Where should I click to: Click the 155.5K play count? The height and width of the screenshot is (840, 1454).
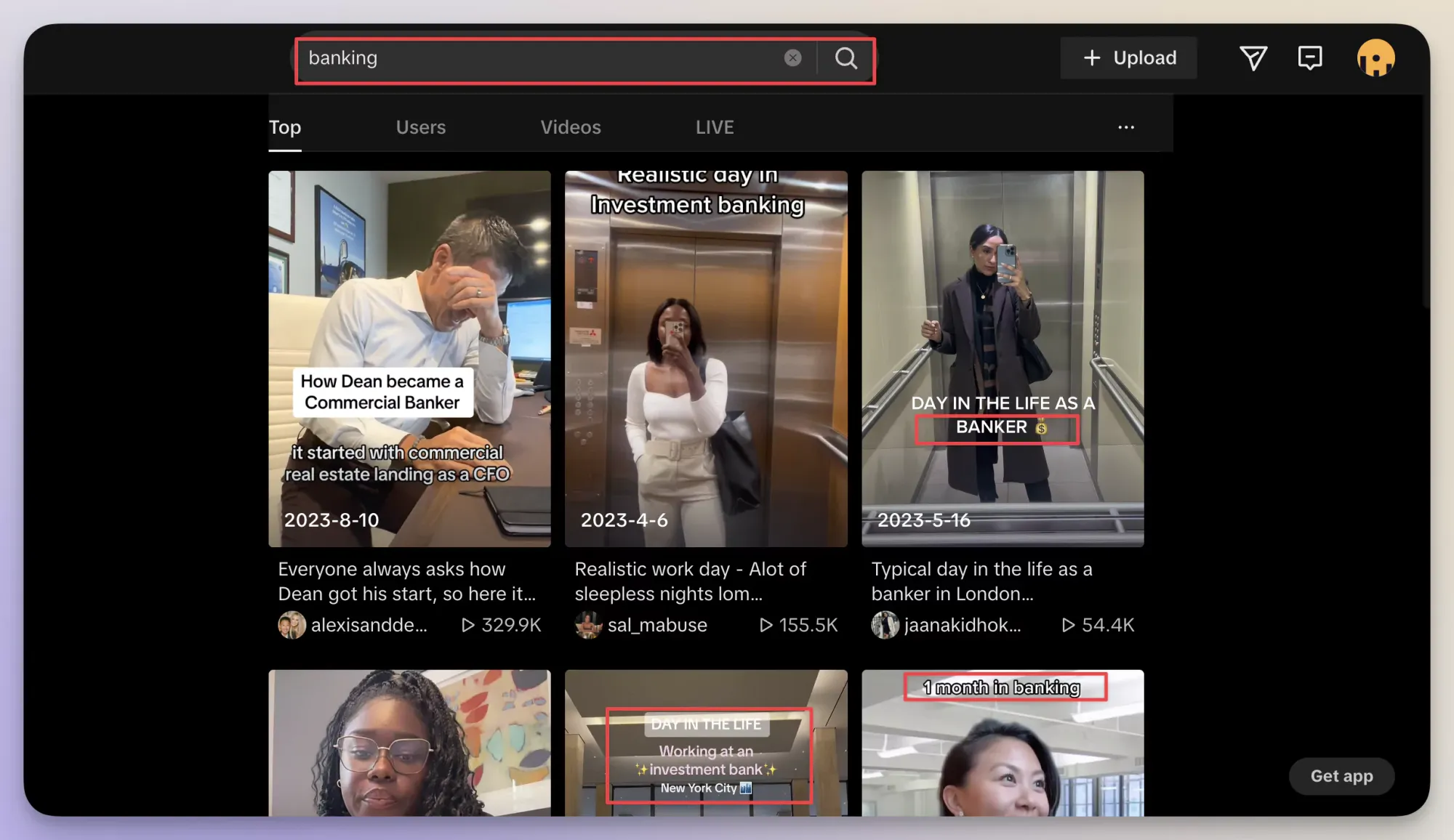point(798,625)
